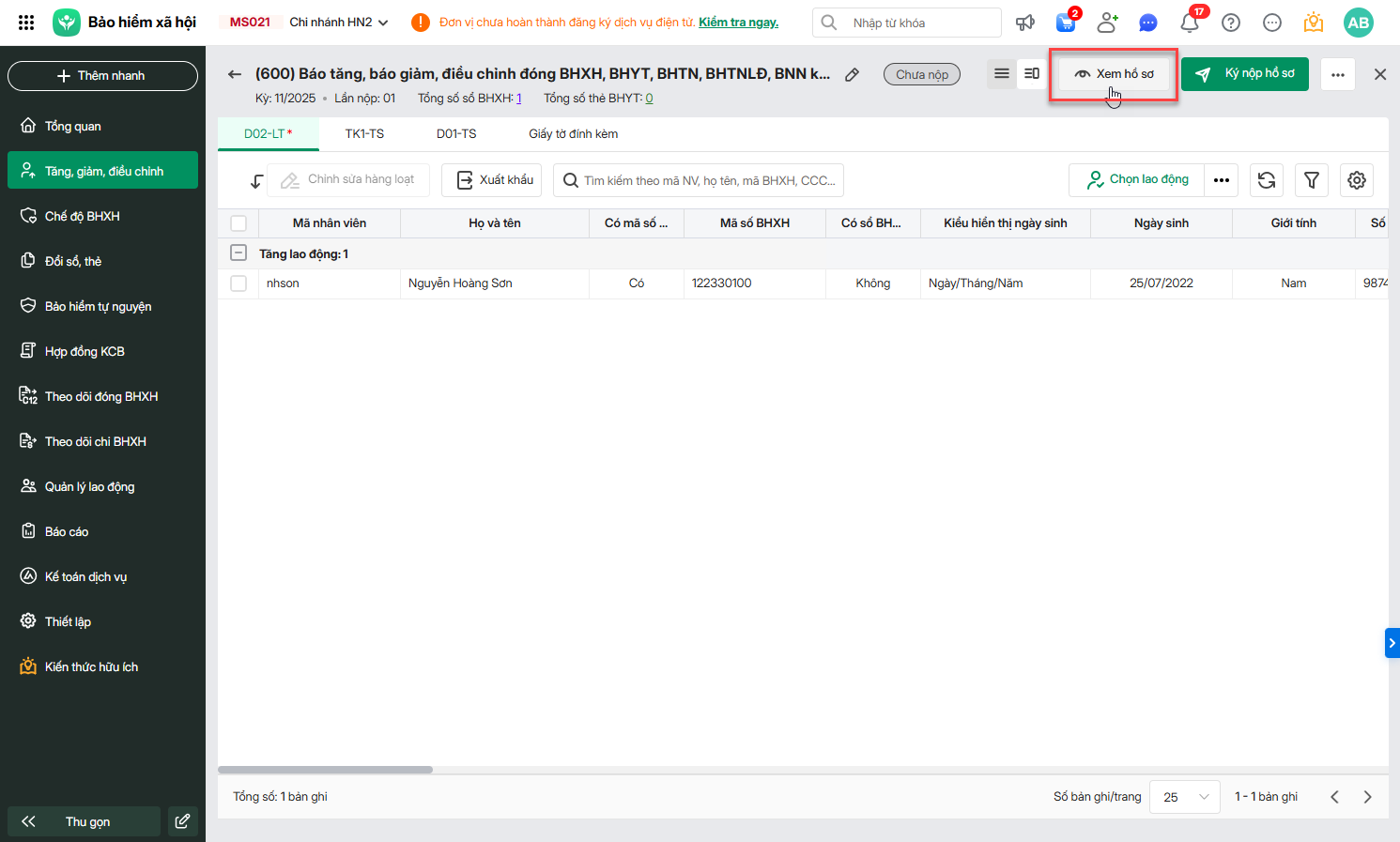This screenshot has height=842, width=1400.
Task: Switch to the TK1-TS tab
Action: coord(364,134)
